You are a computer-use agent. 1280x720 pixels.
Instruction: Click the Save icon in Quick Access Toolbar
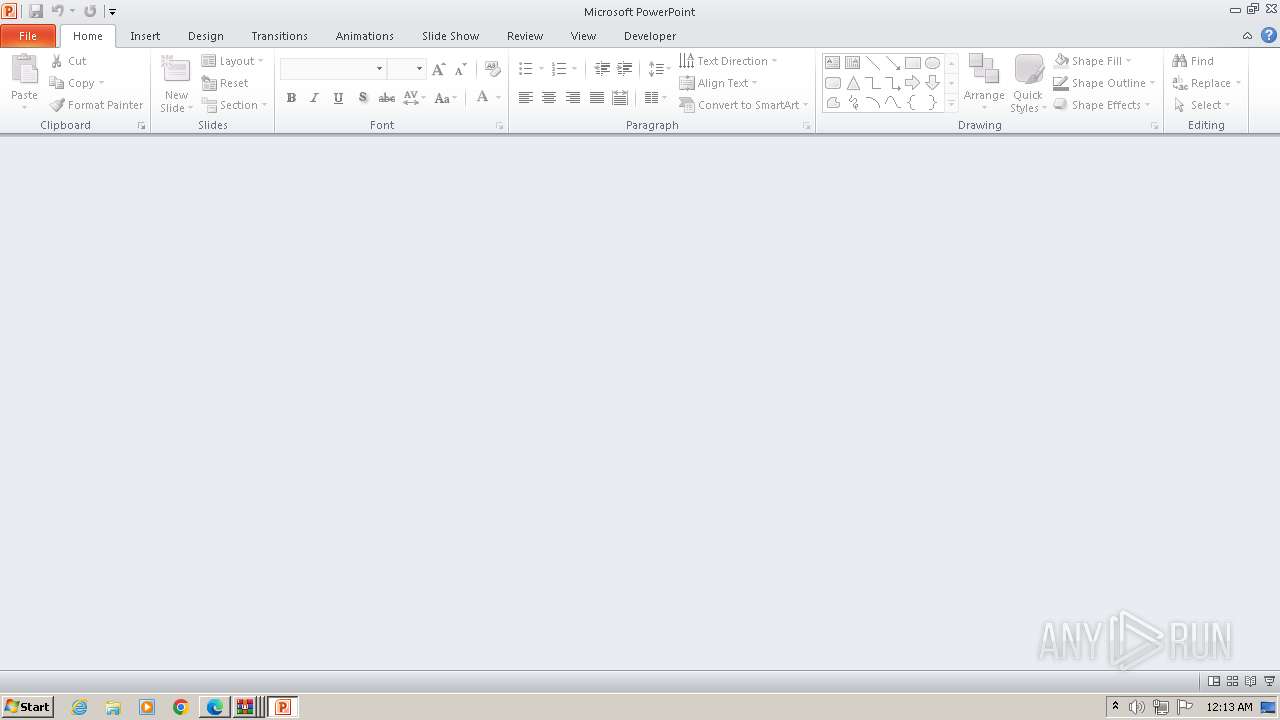(x=36, y=11)
